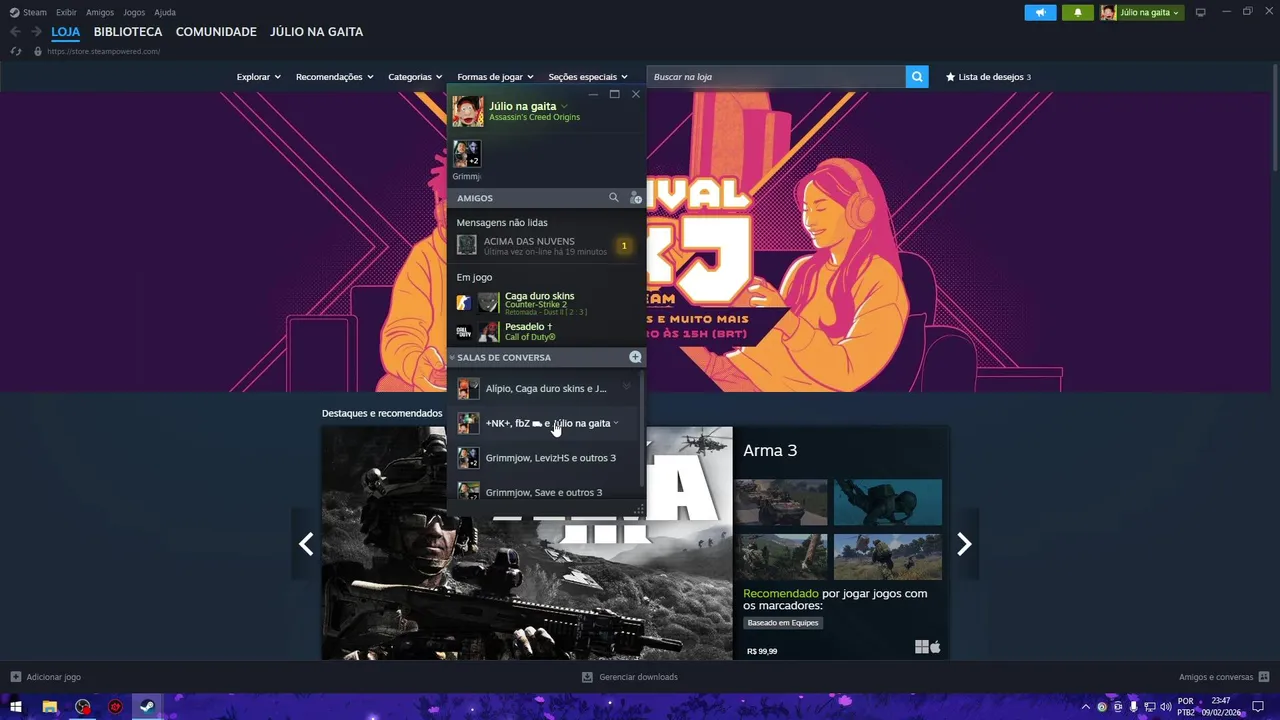Open ACIMA DAS NUVENS unread message
1280x720 pixels.
(x=545, y=245)
